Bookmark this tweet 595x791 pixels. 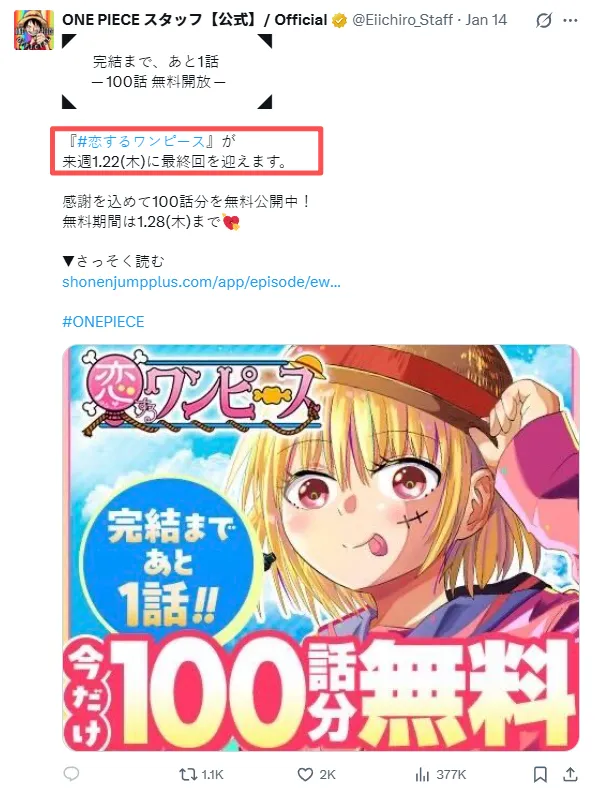click(540, 774)
